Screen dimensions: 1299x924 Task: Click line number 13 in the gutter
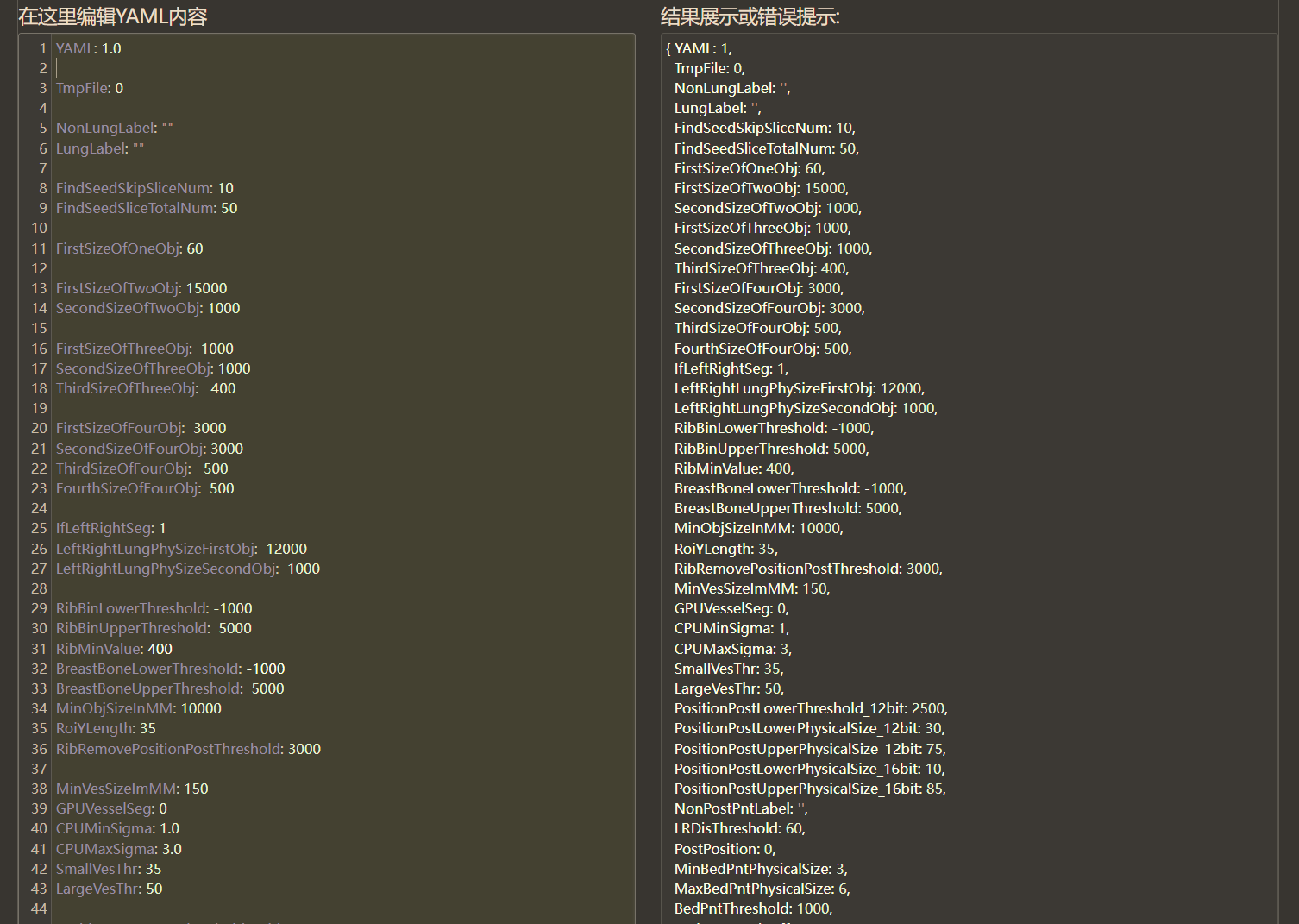(39, 288)
